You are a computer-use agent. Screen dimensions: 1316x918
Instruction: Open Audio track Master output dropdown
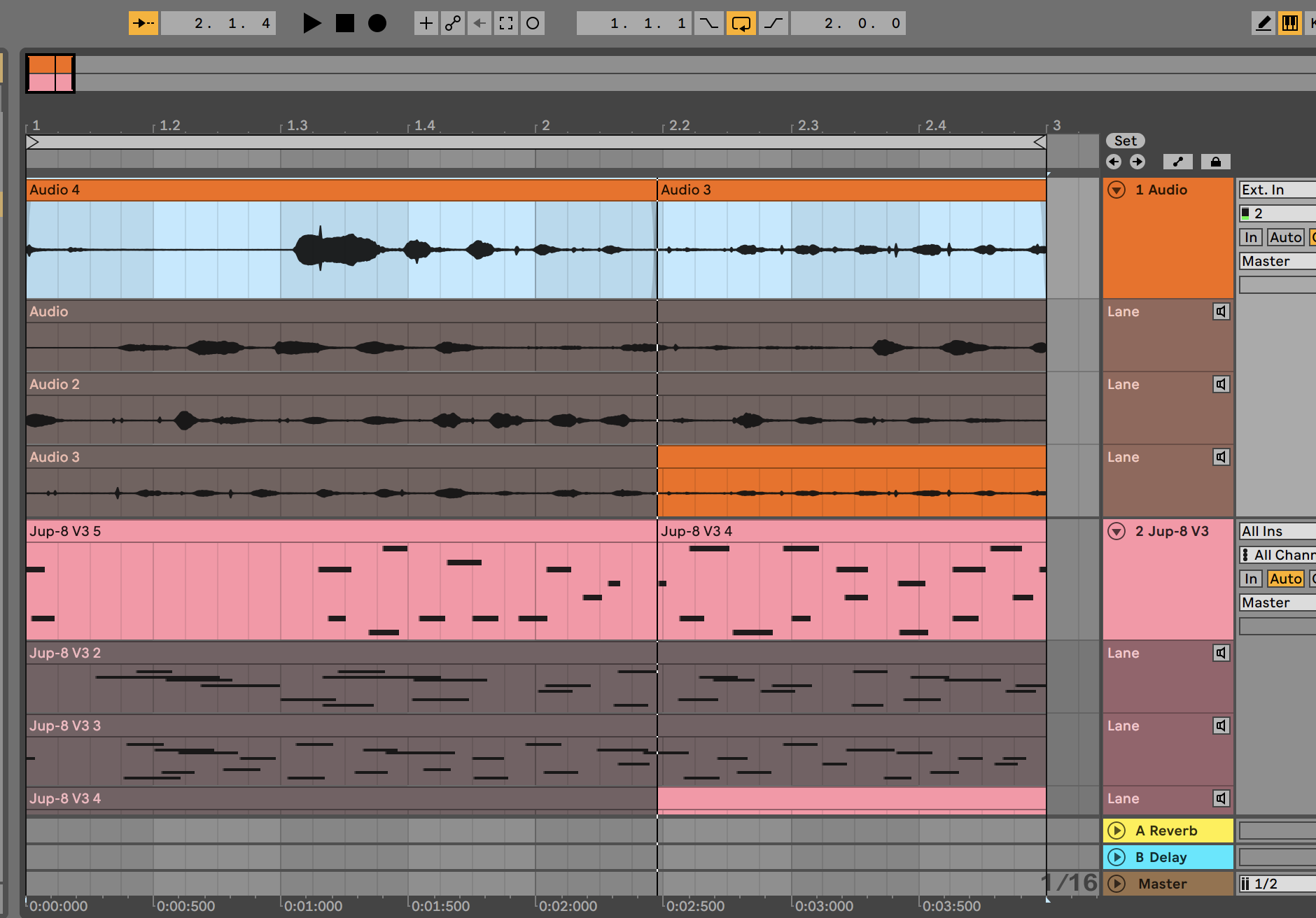point(1277,261)
